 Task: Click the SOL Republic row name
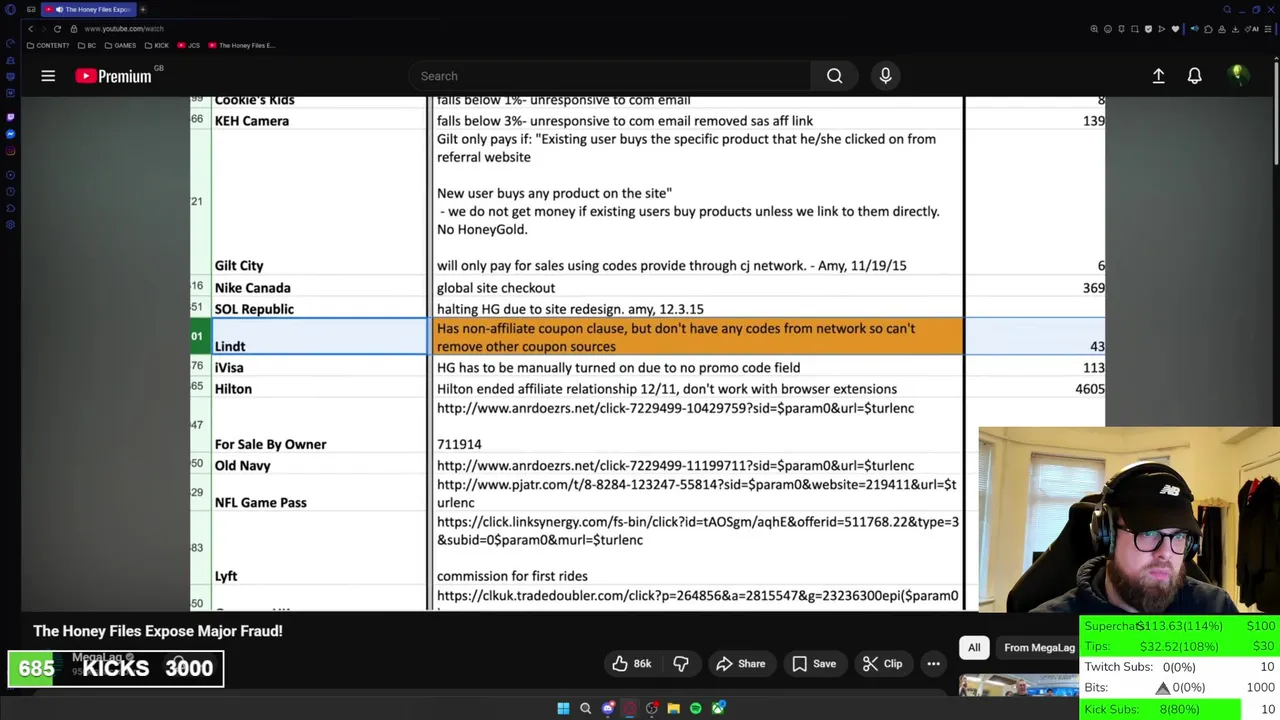point(254,309)
